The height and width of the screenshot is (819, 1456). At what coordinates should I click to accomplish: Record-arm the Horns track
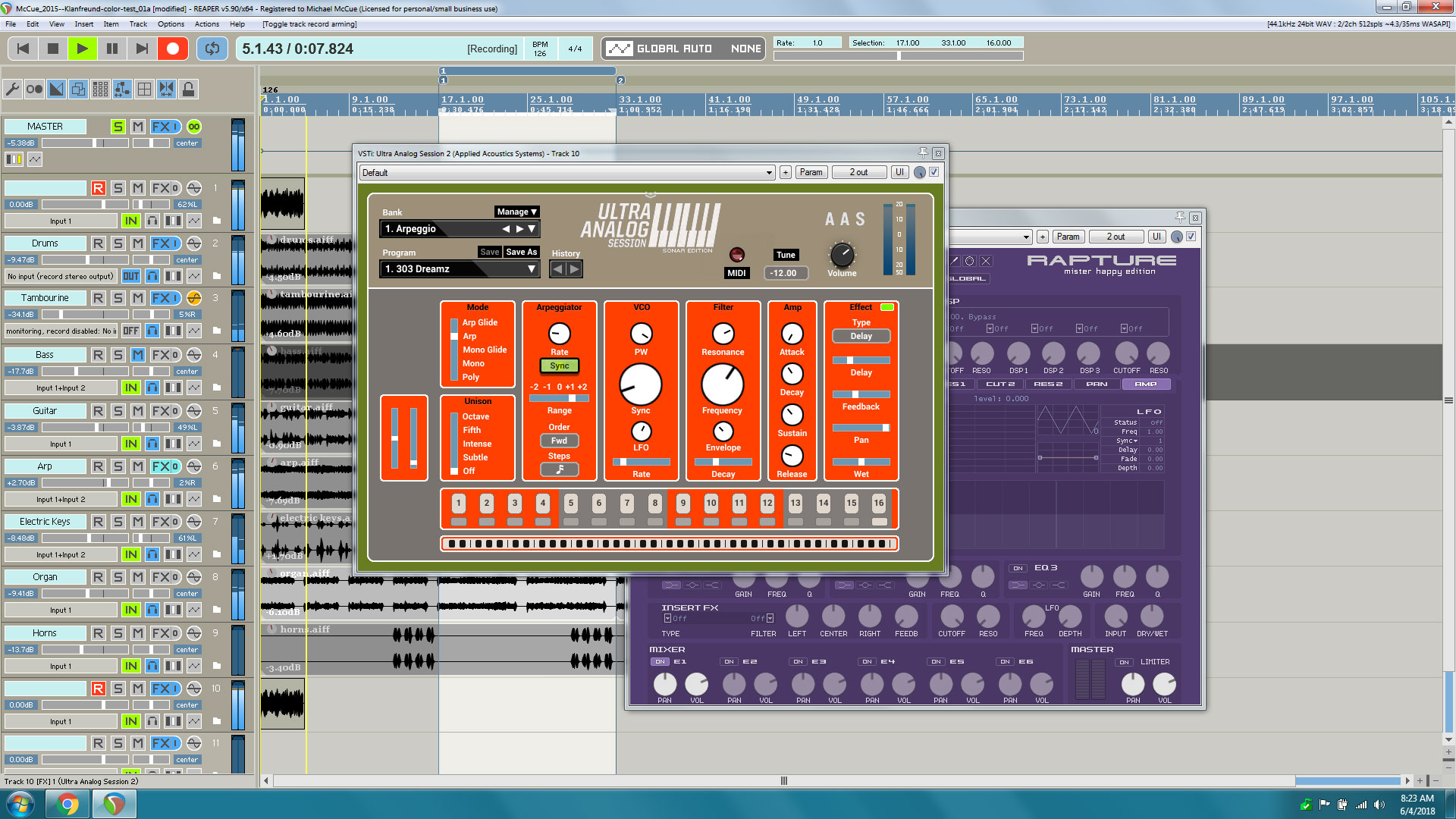pyautogui.click(x=98, y=633)
